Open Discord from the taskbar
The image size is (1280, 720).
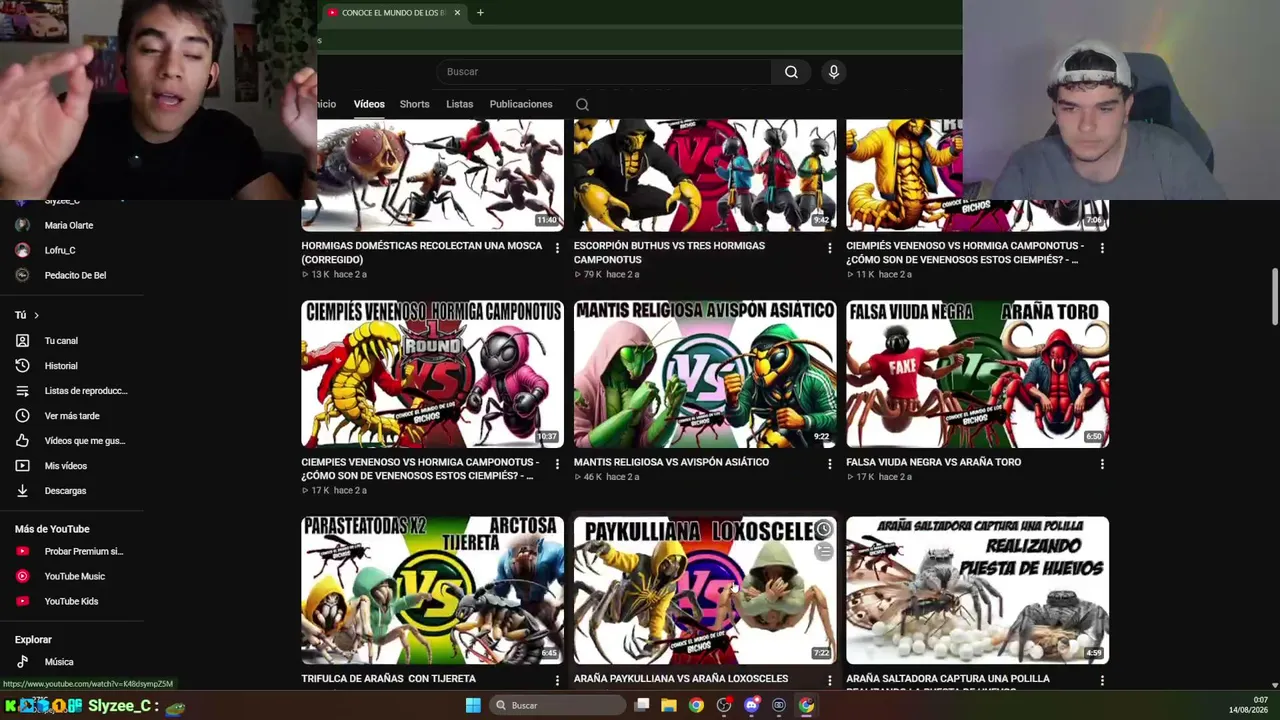pyautogui.click(x=751, y=705)
